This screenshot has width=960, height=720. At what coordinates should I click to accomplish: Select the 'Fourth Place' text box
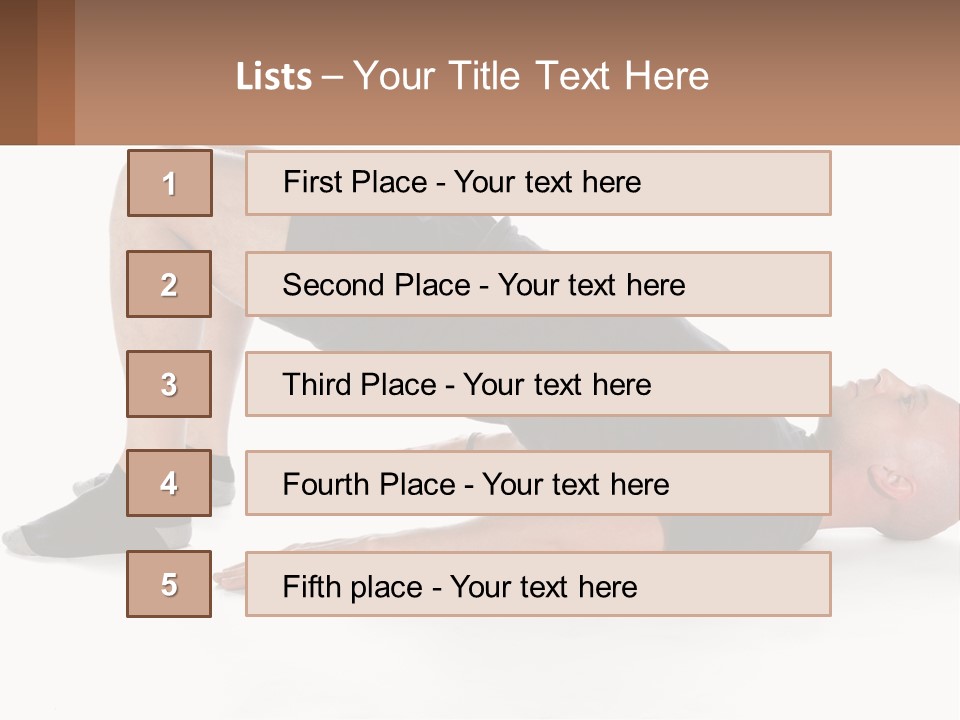(538, 484)
